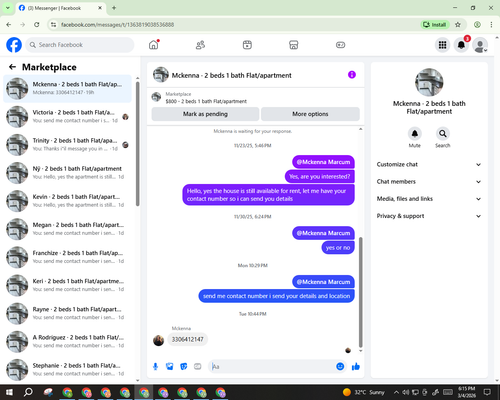Expand the Chat members section
Image resolution: width=500 pixels, height=400 pixels.
coord(429,182)
